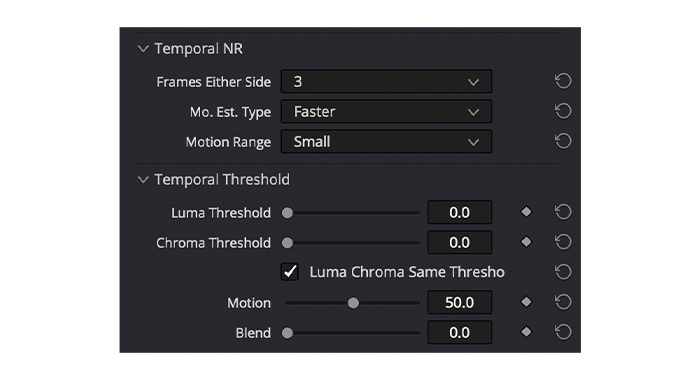Open Frames Either Side dropdown
Screen dimensions: 700x380
pyautogui.click(x=386, y=81)
